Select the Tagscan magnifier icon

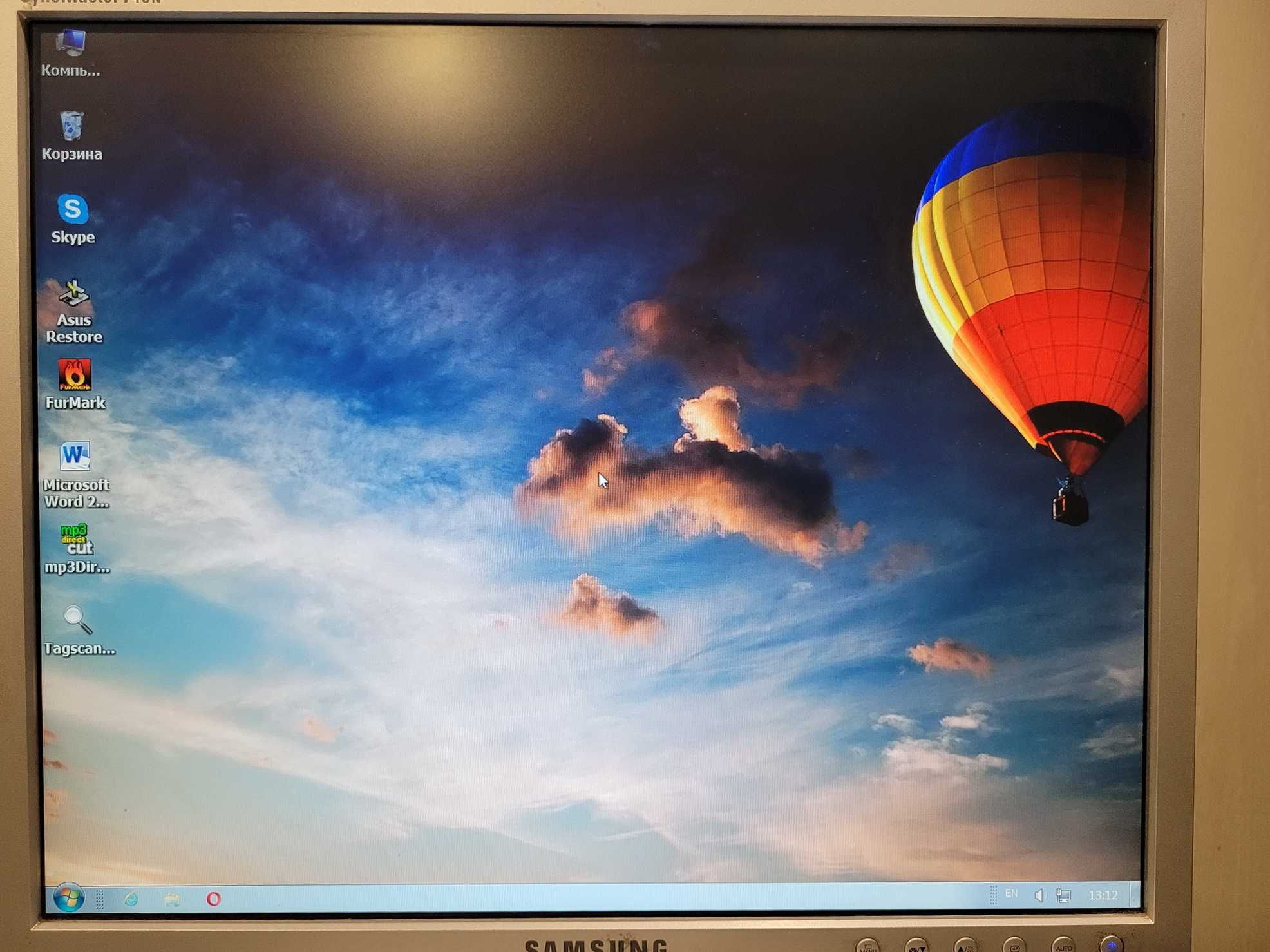78,620
